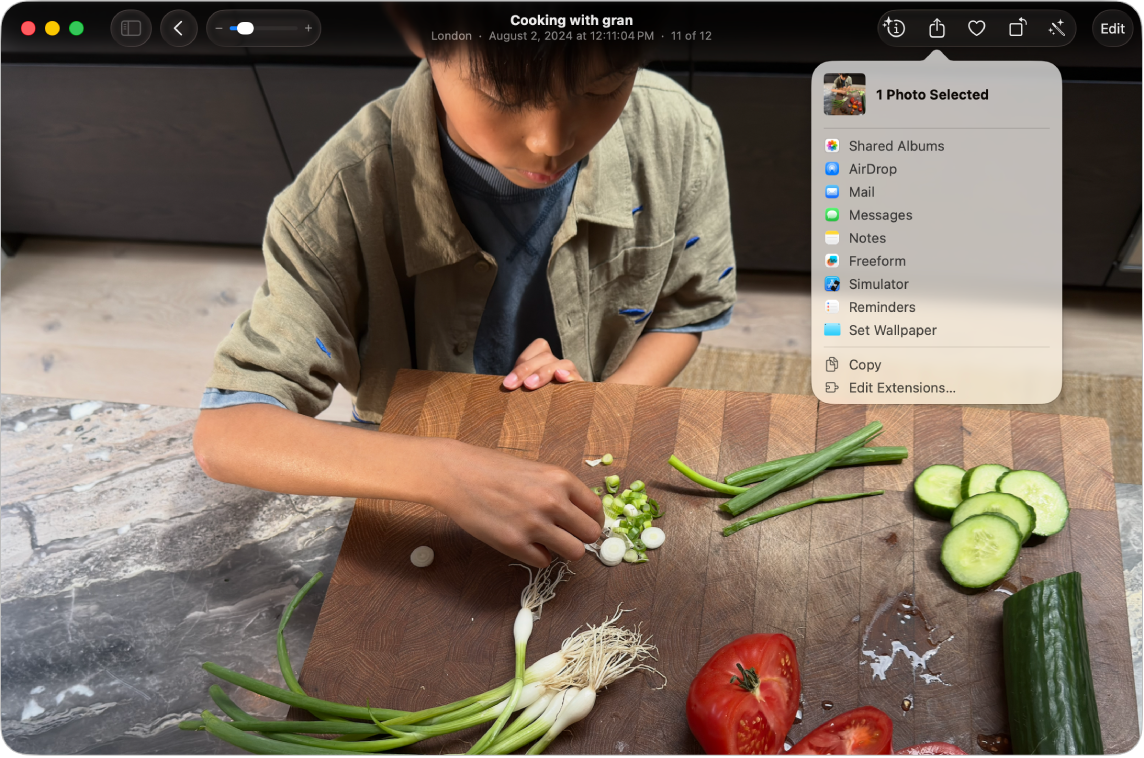Go back using the back arrow
This screenshot has height=758, width=1144.
click(x=179, y=28)
